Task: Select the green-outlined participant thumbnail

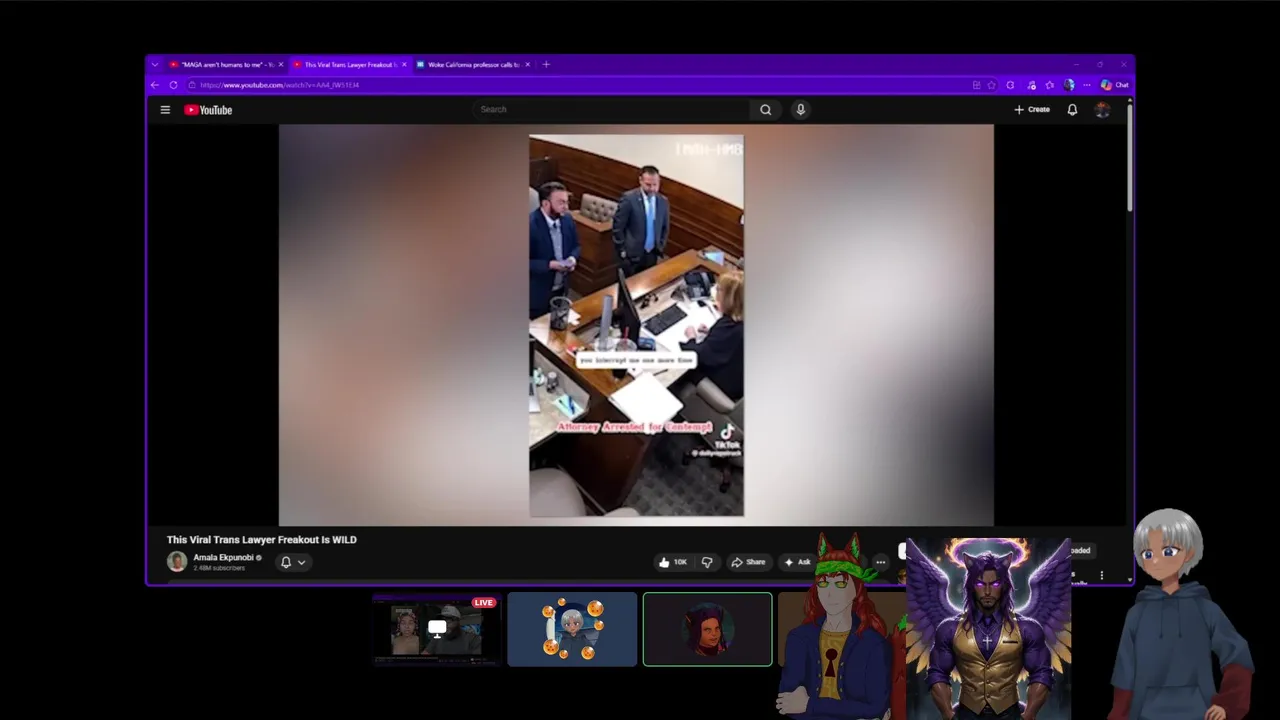Action: 708,629
